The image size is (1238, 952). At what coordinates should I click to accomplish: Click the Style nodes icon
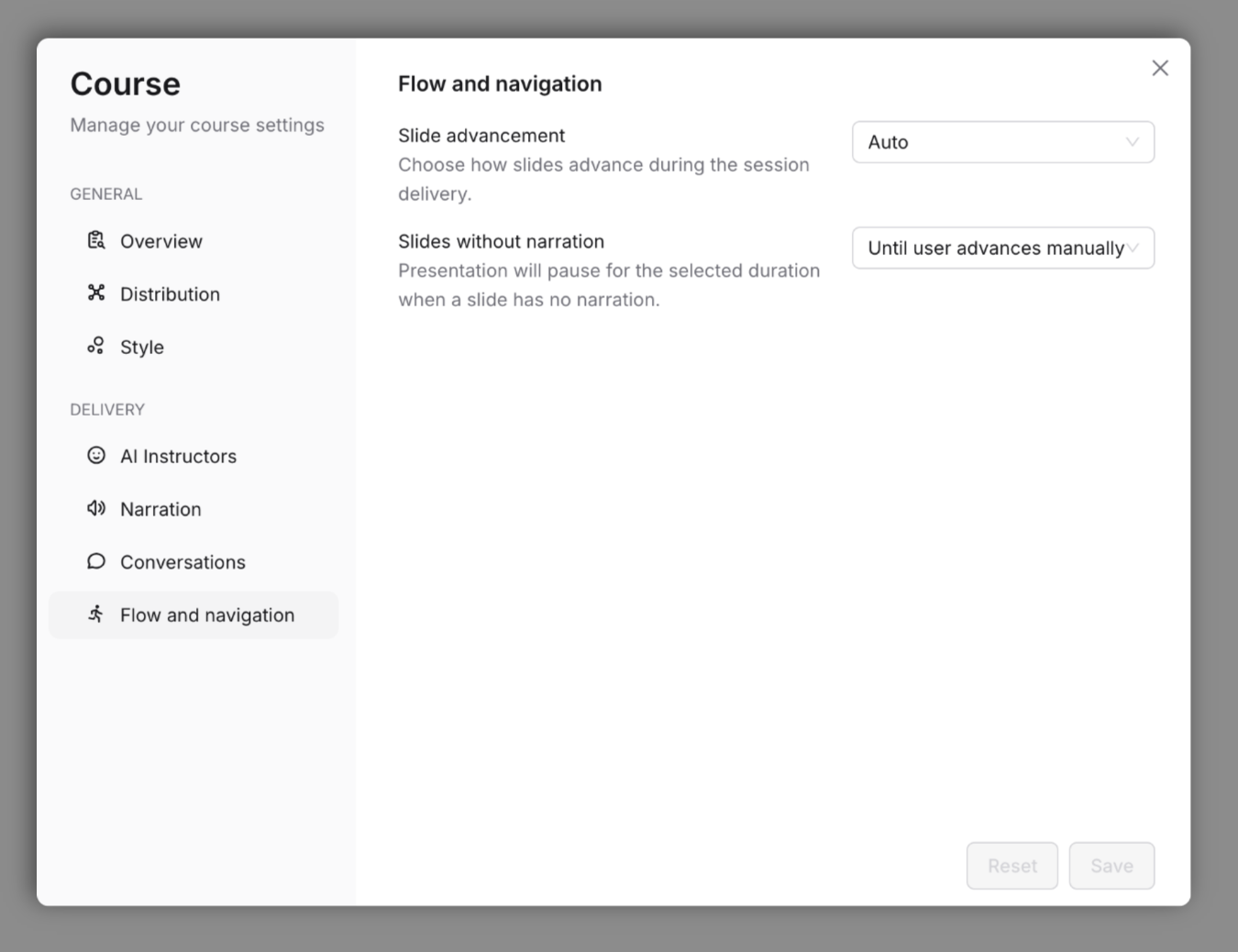click(95, 346)
